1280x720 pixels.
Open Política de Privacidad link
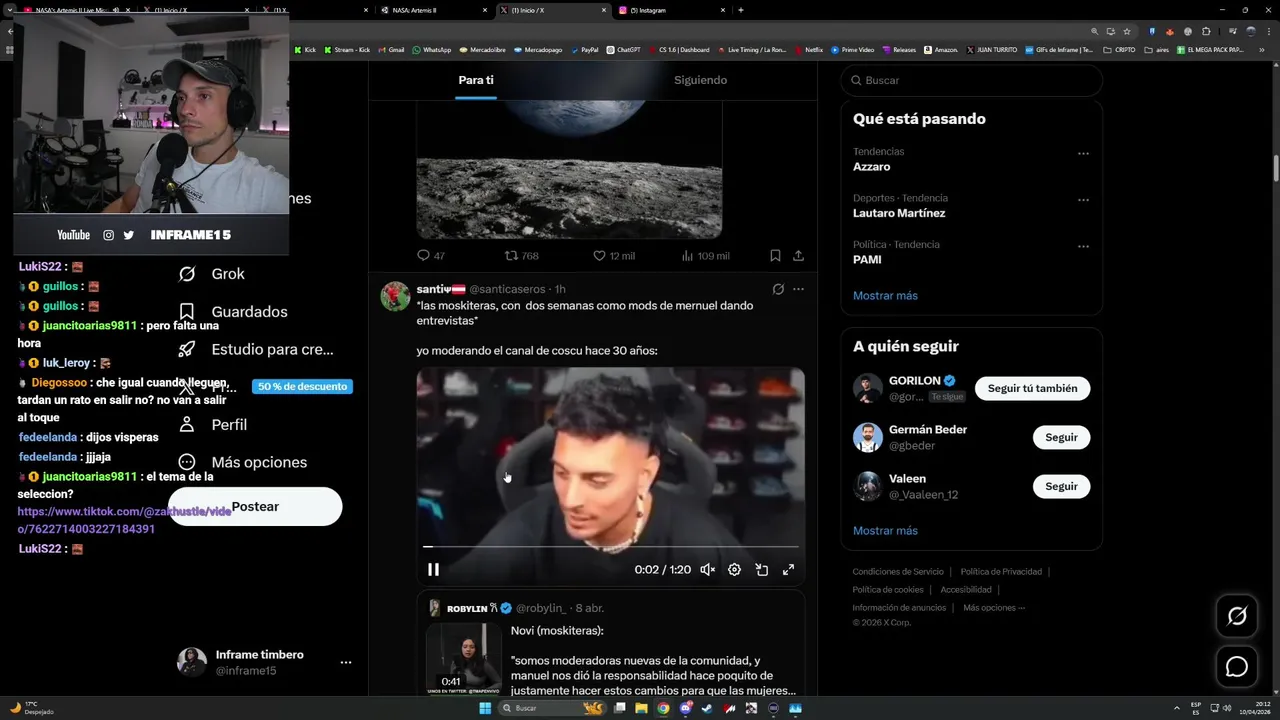click(x=1001, y=572)
